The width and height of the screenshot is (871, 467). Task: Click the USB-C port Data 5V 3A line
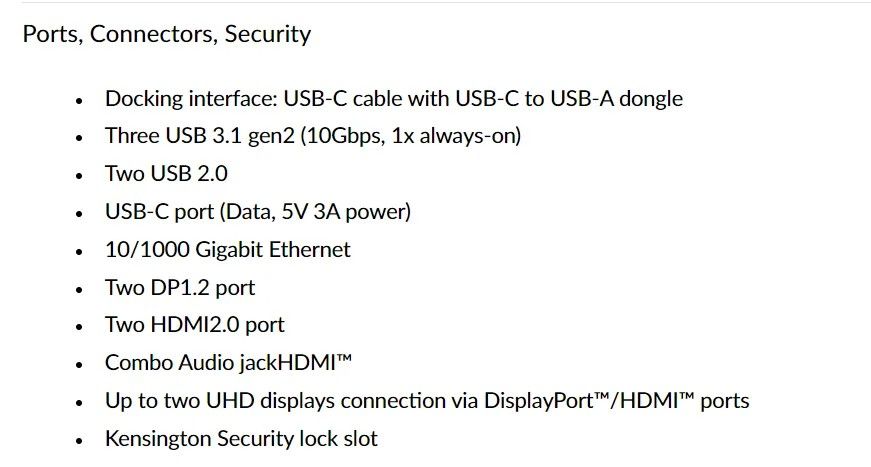point(258,212)
